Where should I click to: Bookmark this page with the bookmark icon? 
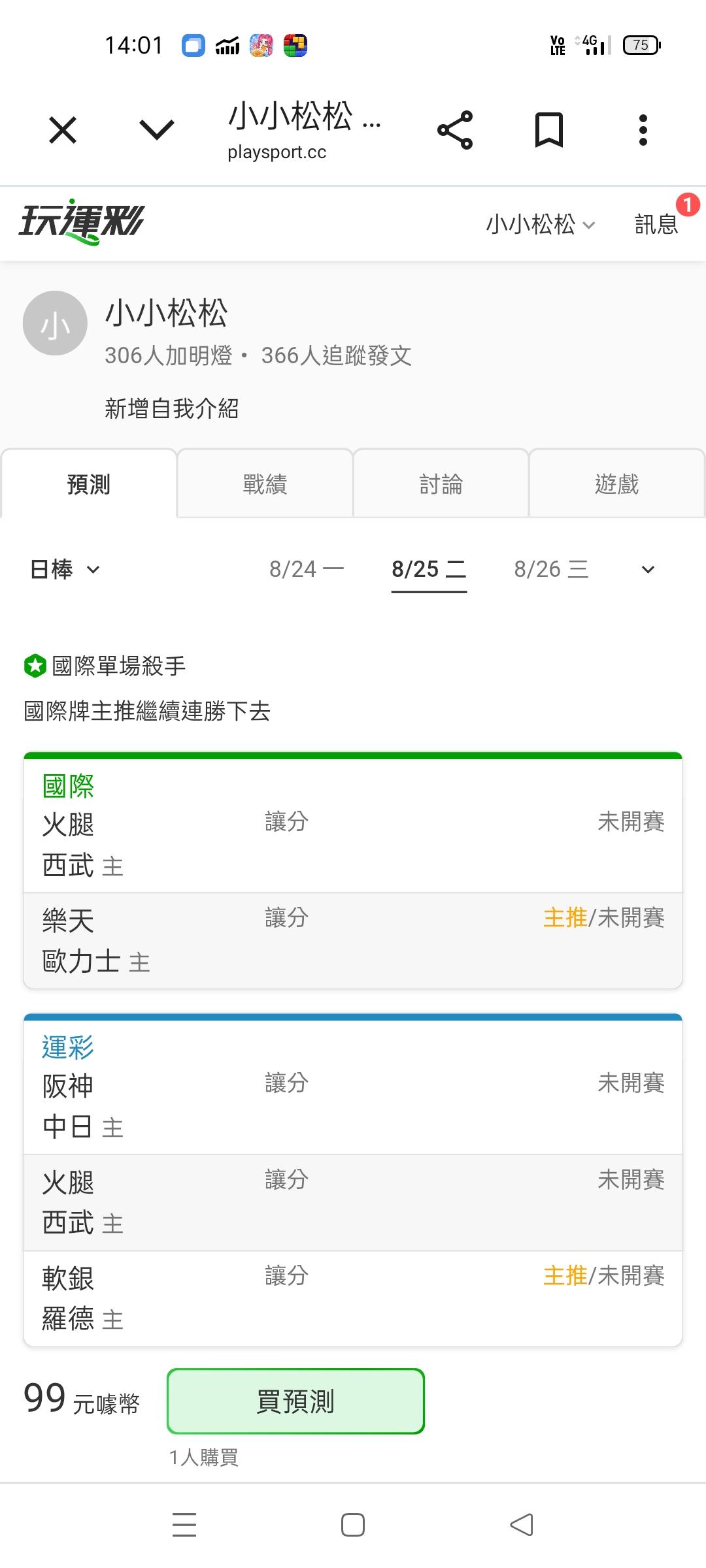[x=549, y=130]
